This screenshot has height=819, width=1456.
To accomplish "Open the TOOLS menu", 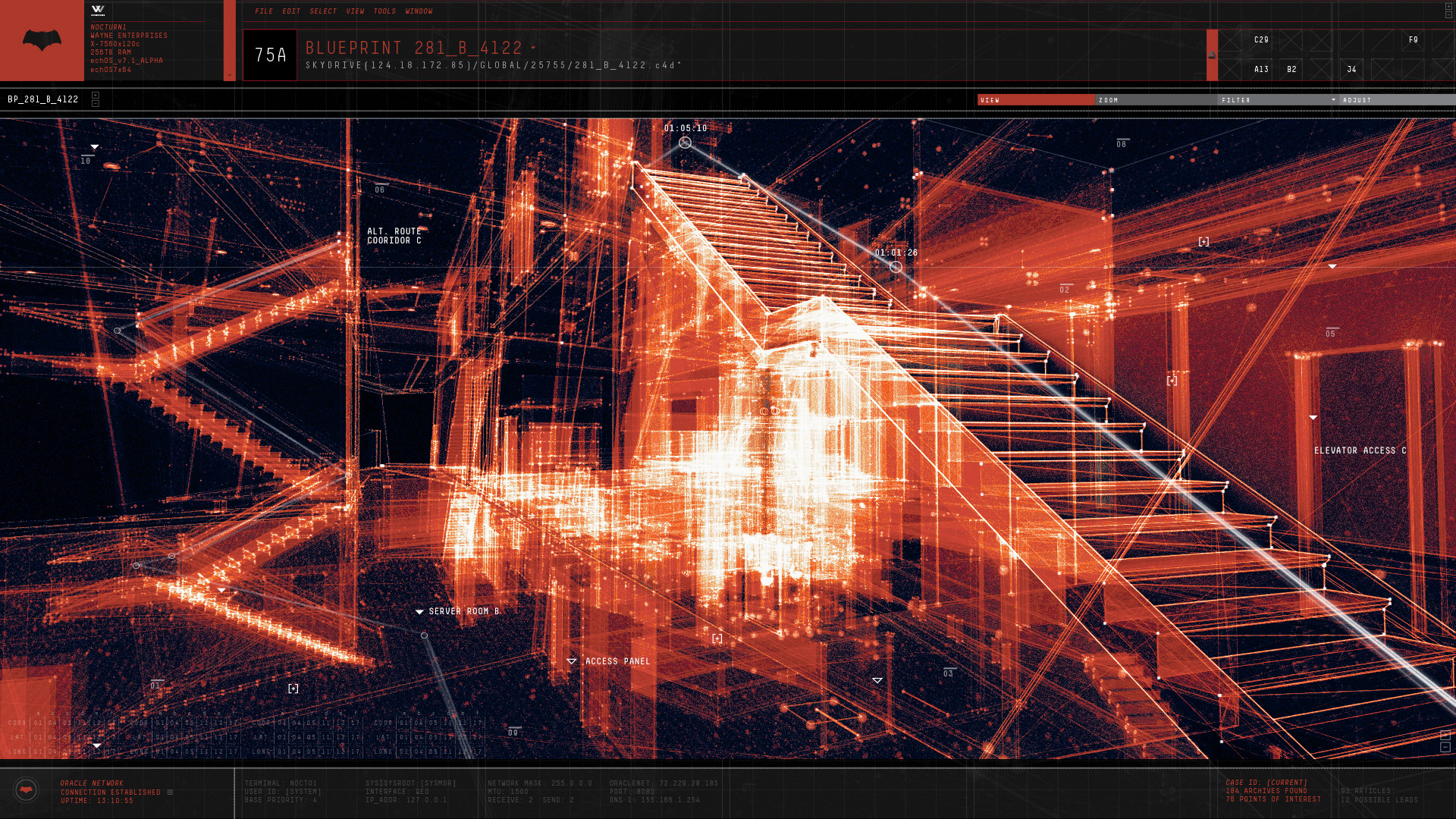I will point(384,11).
